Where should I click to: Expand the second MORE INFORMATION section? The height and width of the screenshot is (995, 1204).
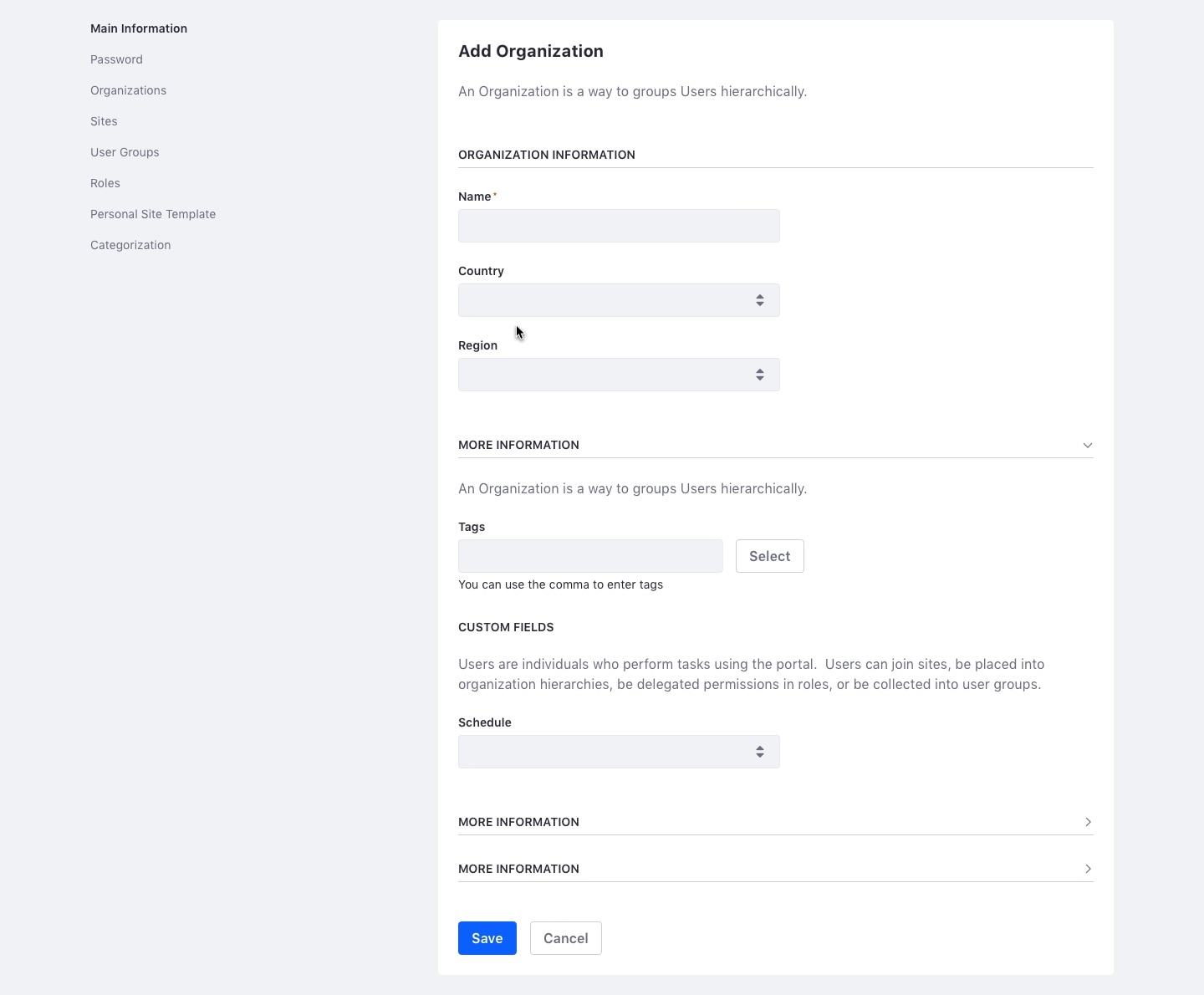(x=1086, y=822)
